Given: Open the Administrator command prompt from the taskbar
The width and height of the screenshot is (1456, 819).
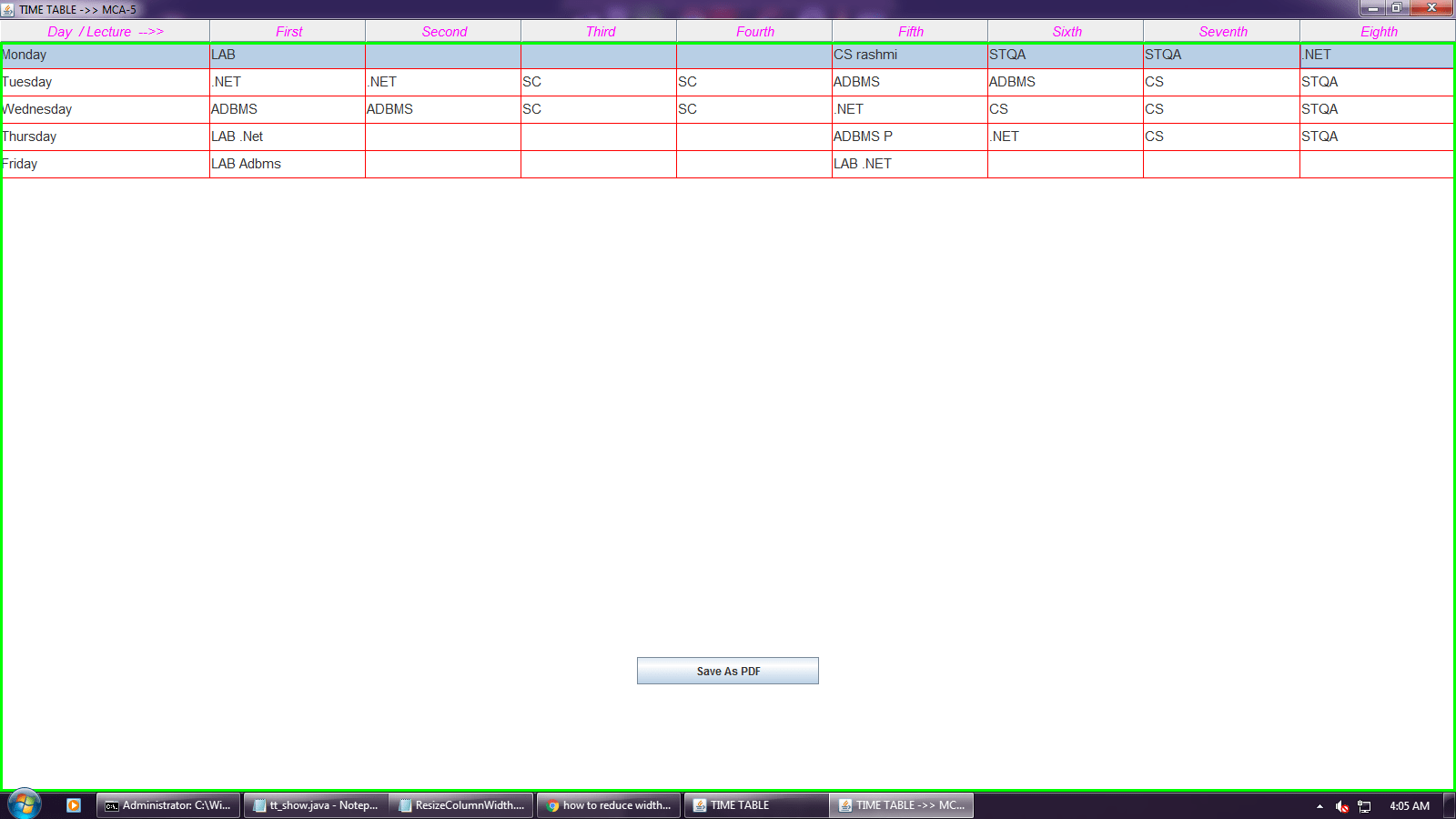Looking at the screenshot, I should pyautogui.click(x=167, y=804).
